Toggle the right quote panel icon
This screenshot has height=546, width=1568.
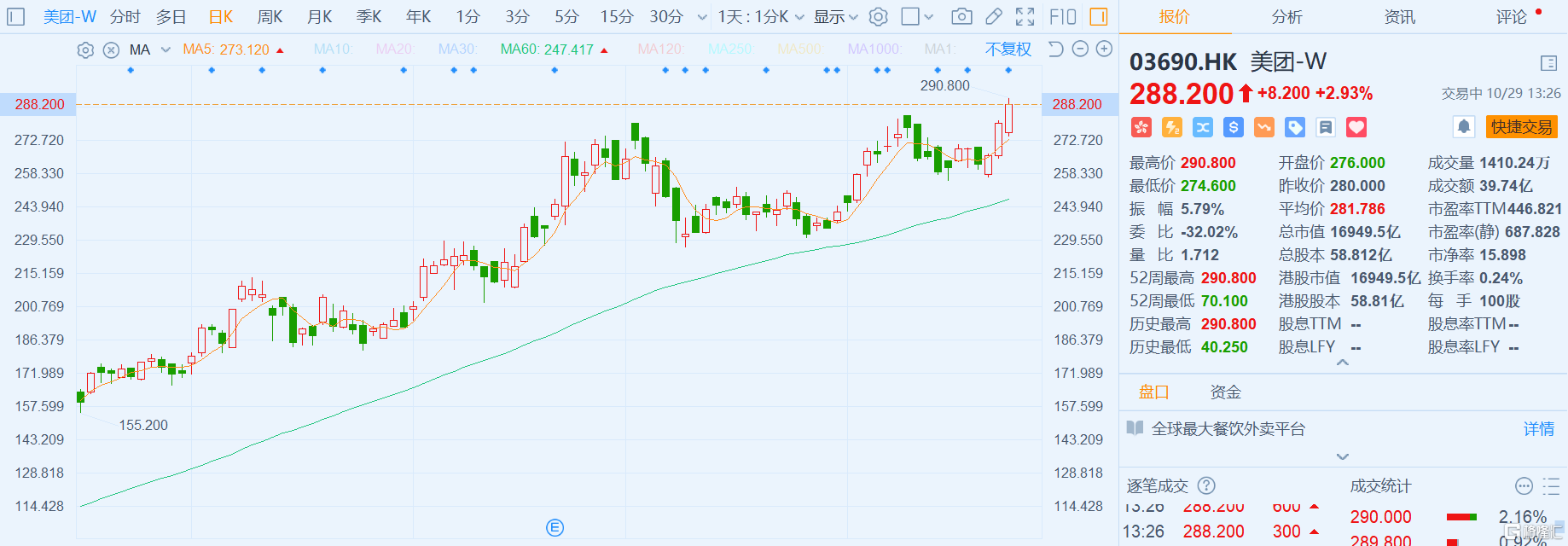pyautogui.click(x=1099, y=16)
